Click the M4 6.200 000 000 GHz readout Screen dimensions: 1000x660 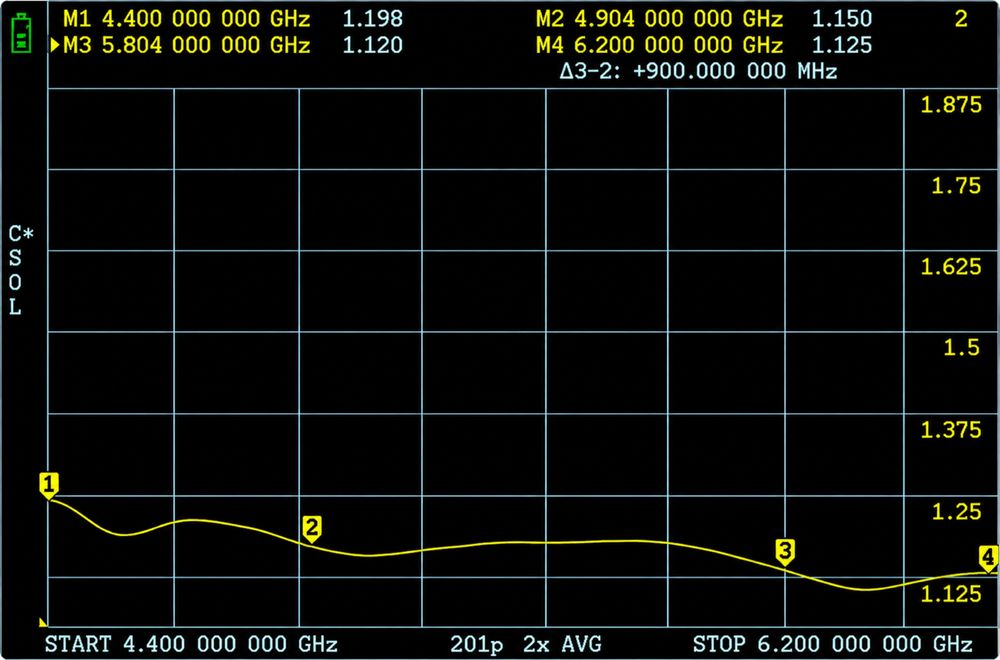click(x=659, y=45)
